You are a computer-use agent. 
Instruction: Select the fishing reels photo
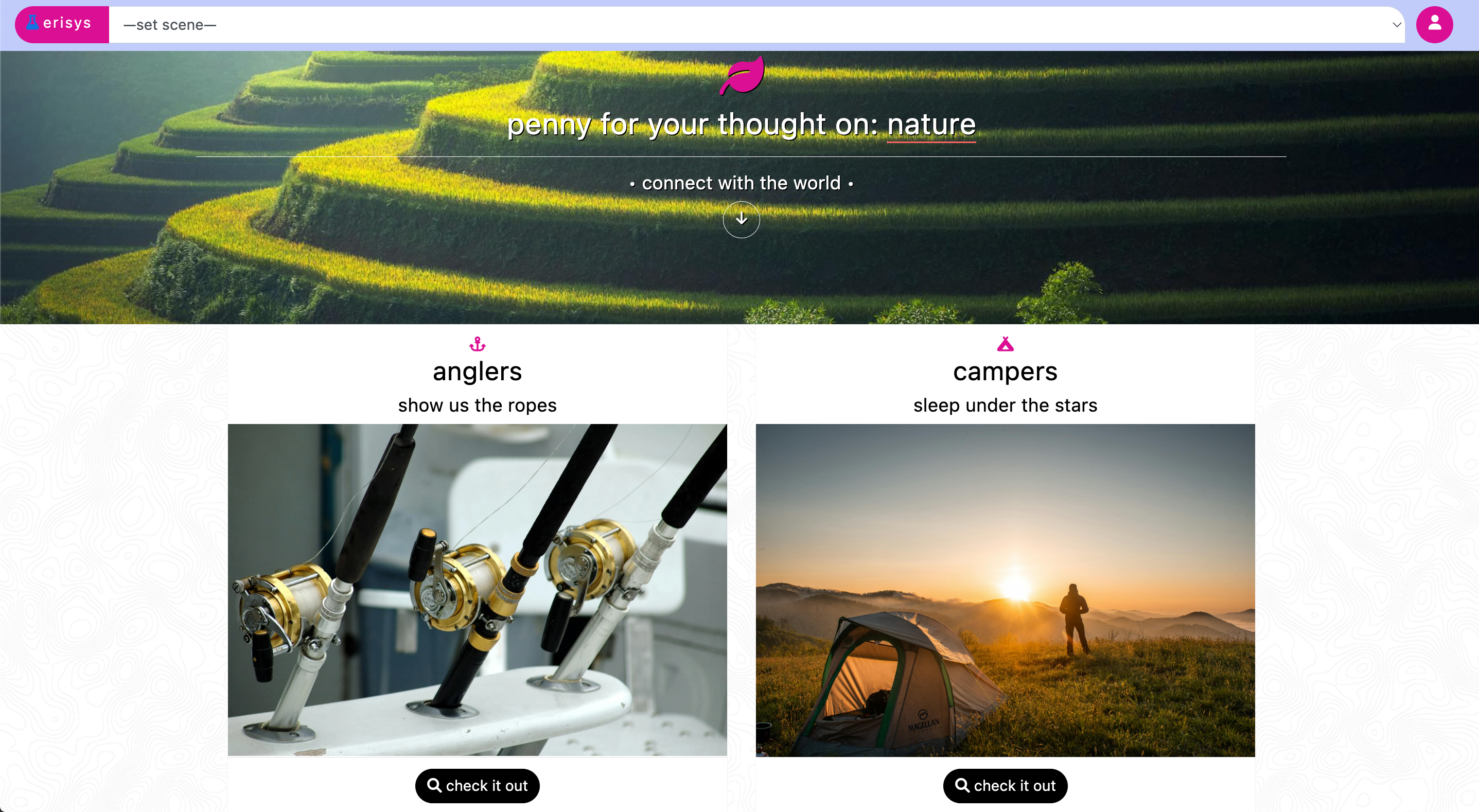477,590
